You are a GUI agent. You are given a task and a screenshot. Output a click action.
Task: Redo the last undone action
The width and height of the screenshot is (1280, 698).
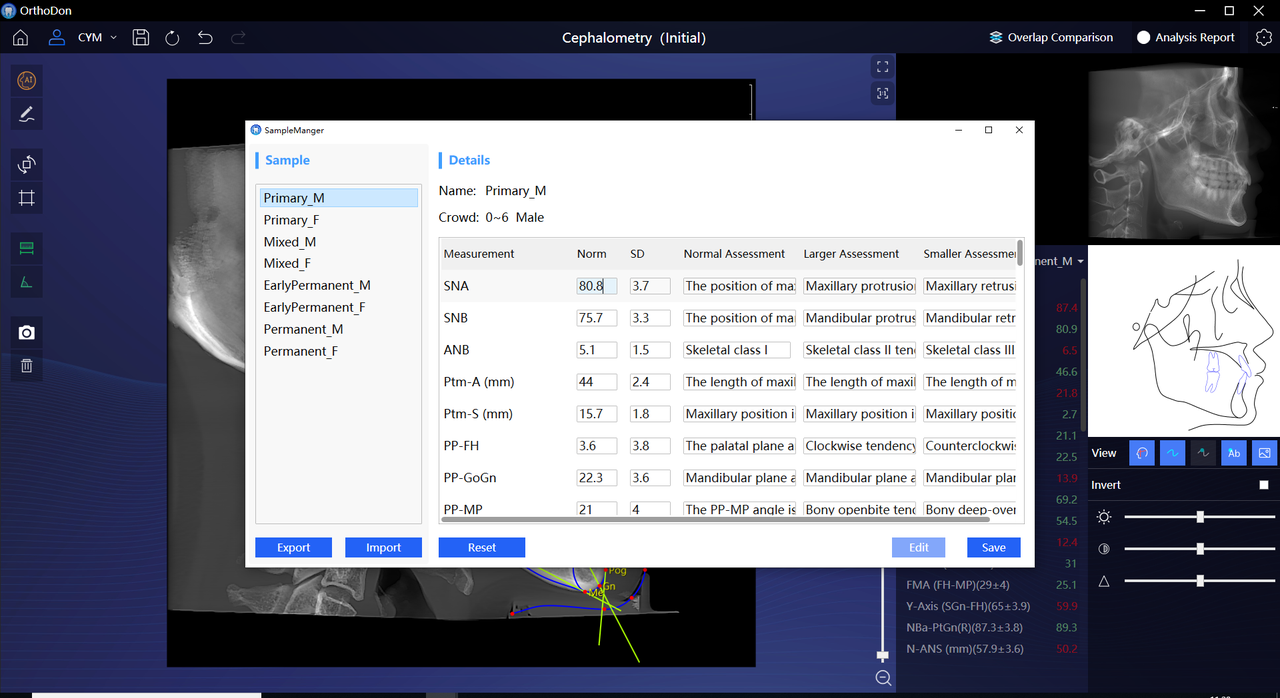(x=238, y=38)
